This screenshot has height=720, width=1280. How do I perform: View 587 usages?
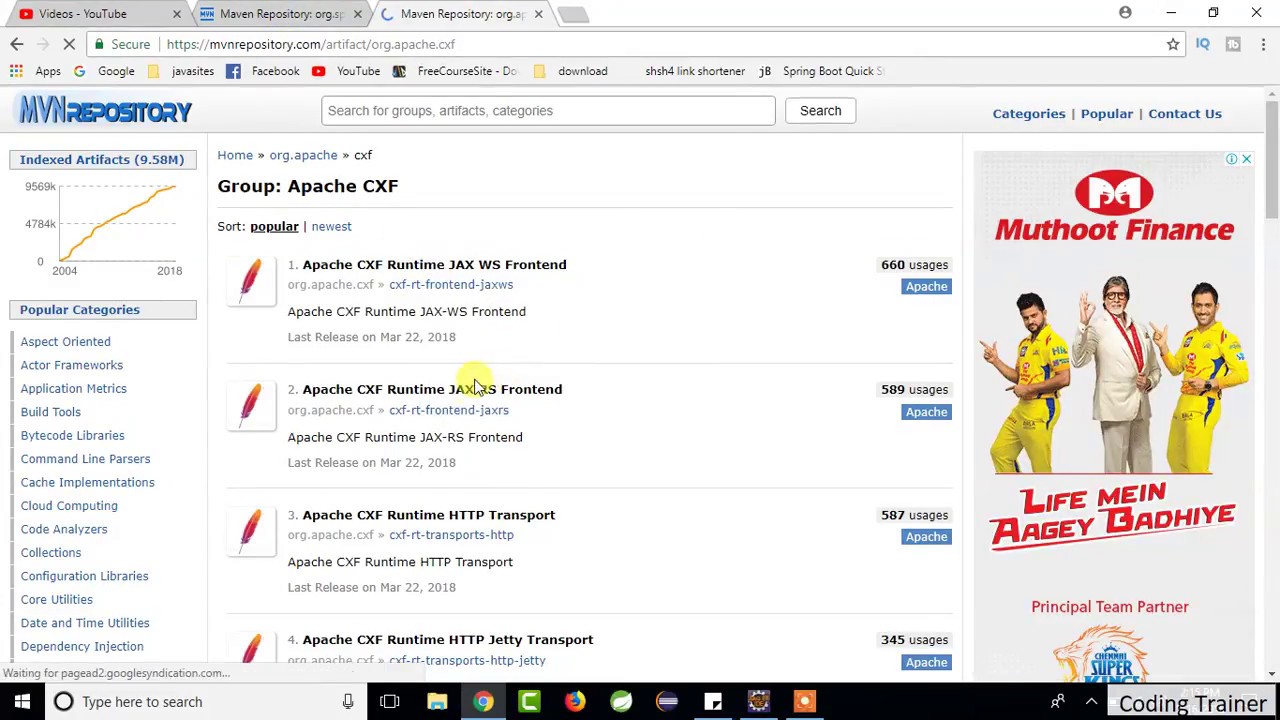914,514
